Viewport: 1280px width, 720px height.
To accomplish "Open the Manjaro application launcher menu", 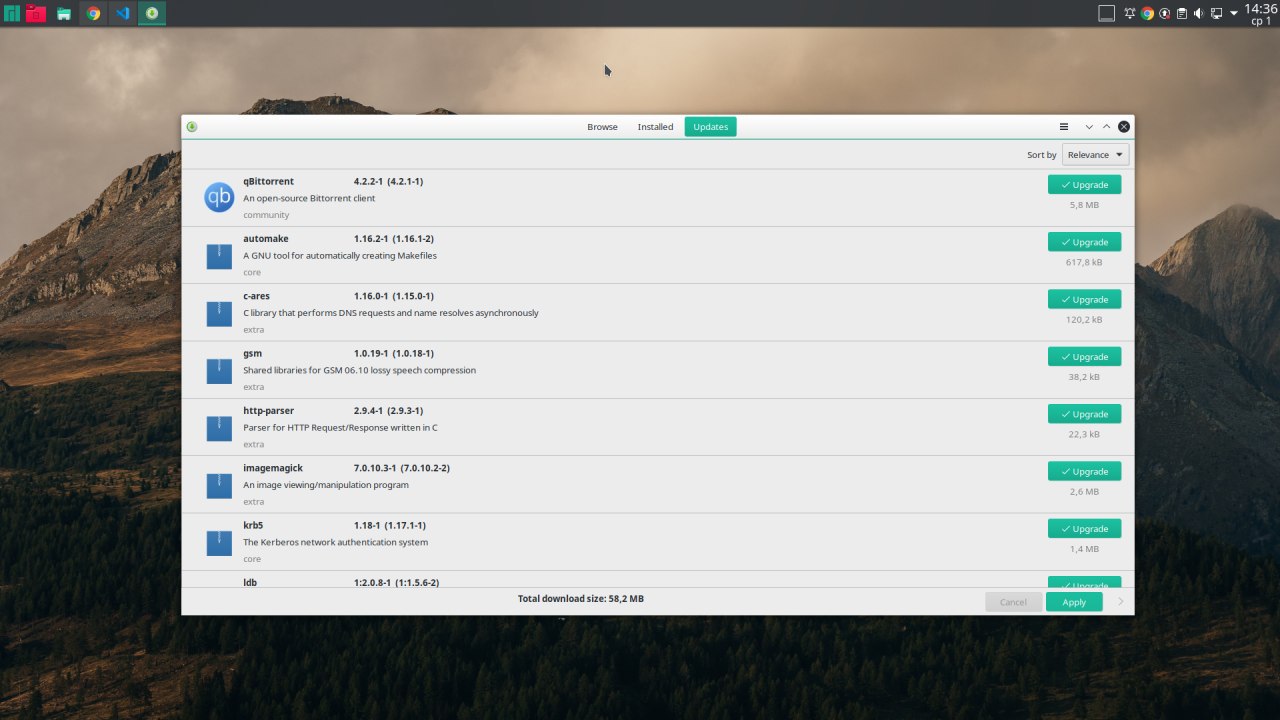I will [12, 13].
